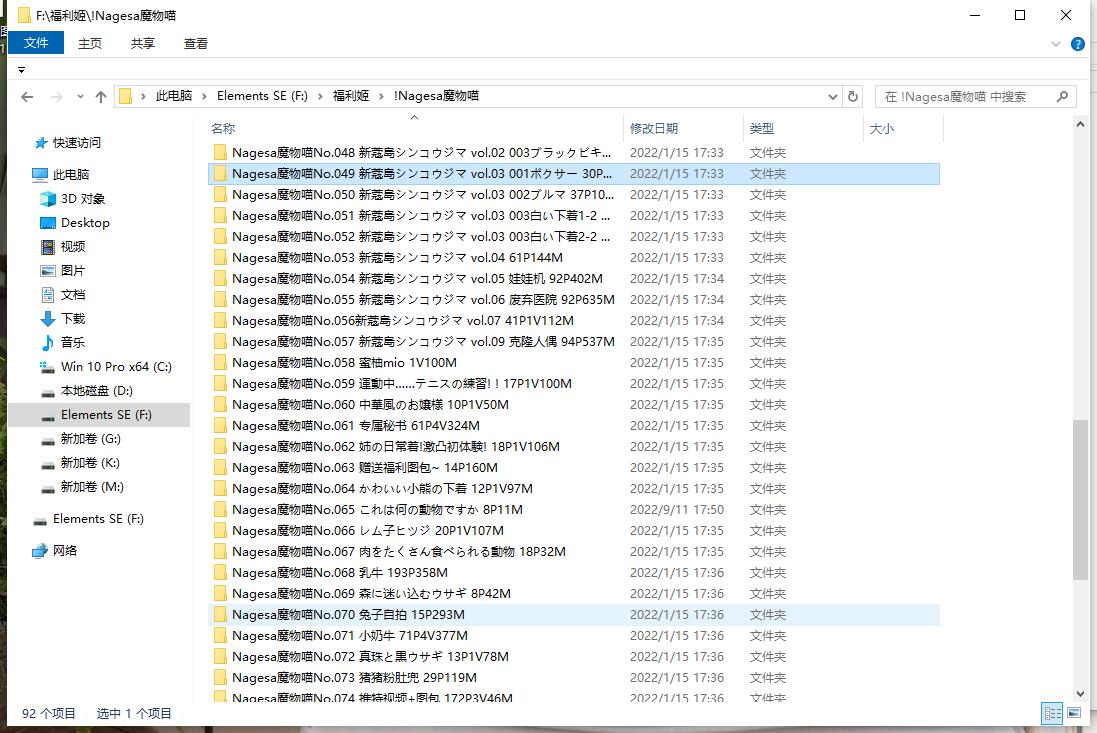Open 音乐 in the sidebar
The width and height of the screenshot is (1097, 733).
click(63, 342)
